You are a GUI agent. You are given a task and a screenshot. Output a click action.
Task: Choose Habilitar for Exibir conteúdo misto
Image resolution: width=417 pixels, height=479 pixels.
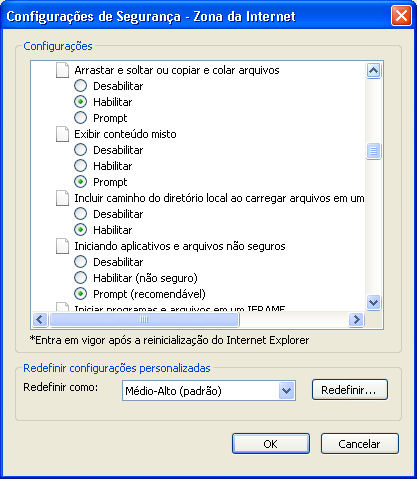pyautogui.click(x=80, y=166)
